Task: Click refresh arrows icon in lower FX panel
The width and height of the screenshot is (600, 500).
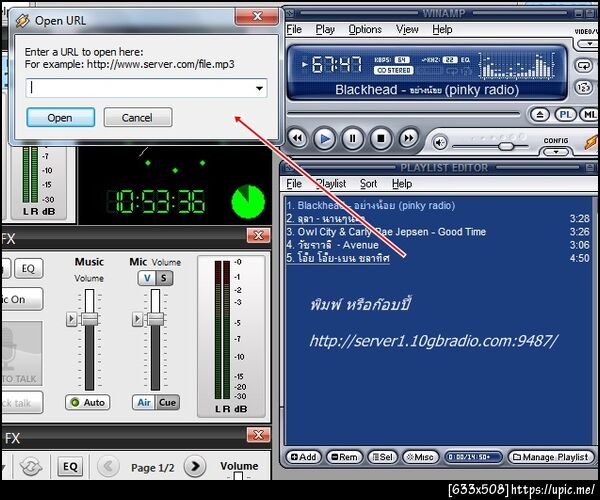Action: pyautogui.click(x=31, y=466)
